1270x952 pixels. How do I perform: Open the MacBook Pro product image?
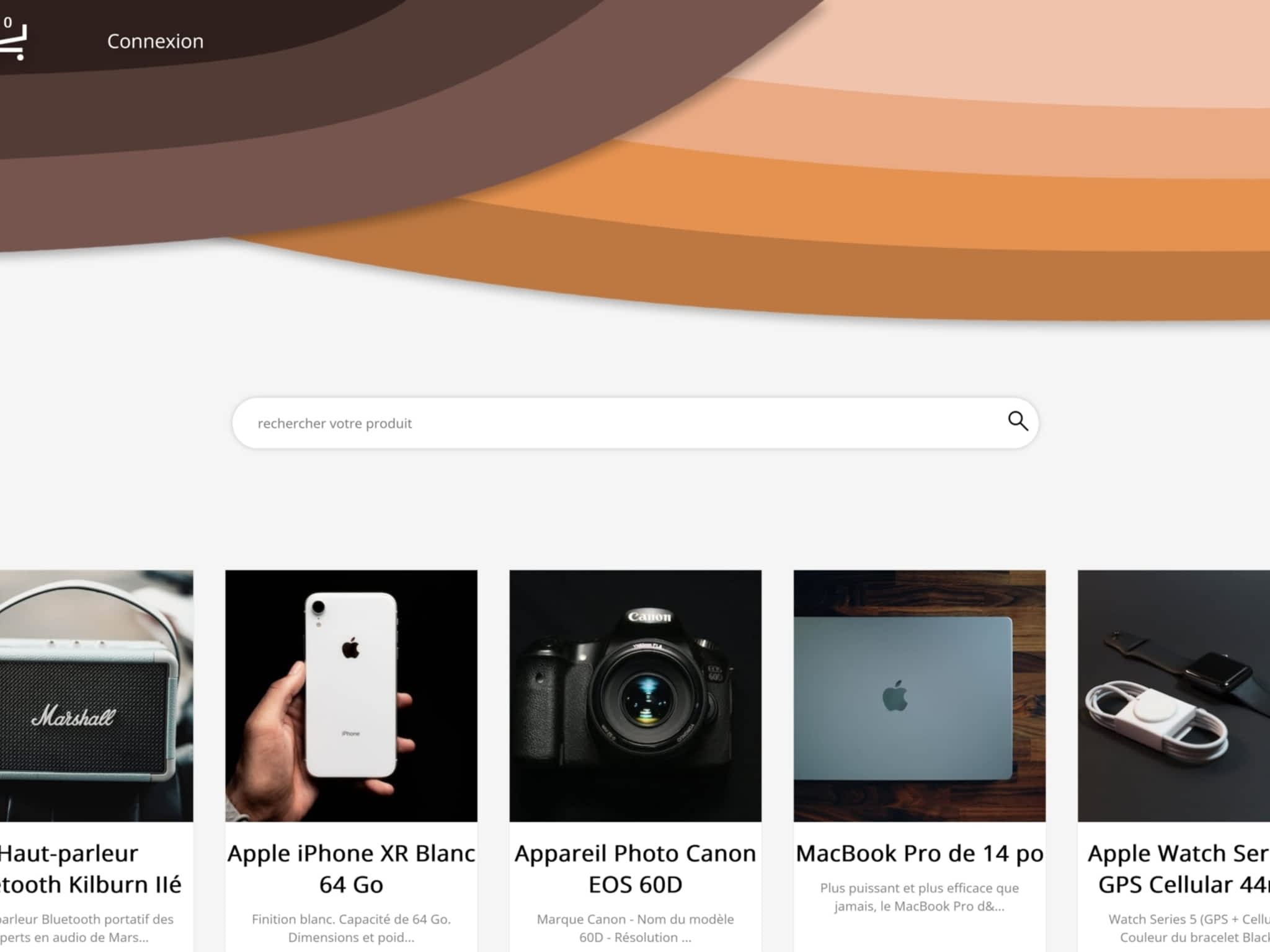[919, 695]
